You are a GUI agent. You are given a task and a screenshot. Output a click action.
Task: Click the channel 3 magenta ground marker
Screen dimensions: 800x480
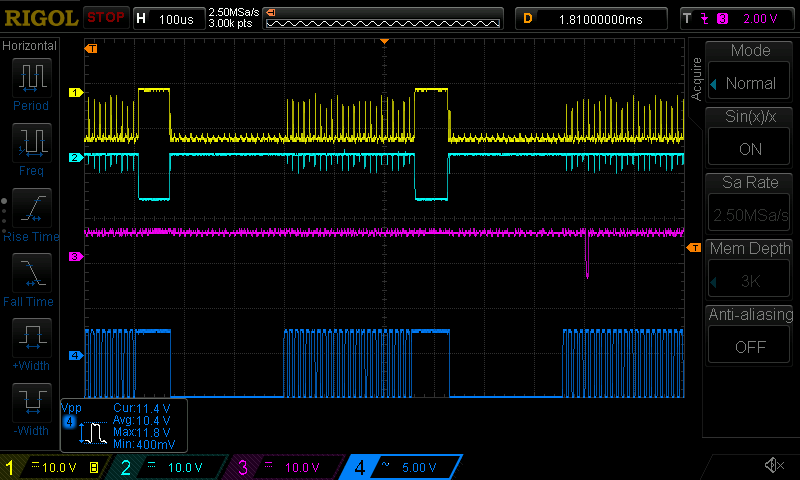click(x=76, y=256)
